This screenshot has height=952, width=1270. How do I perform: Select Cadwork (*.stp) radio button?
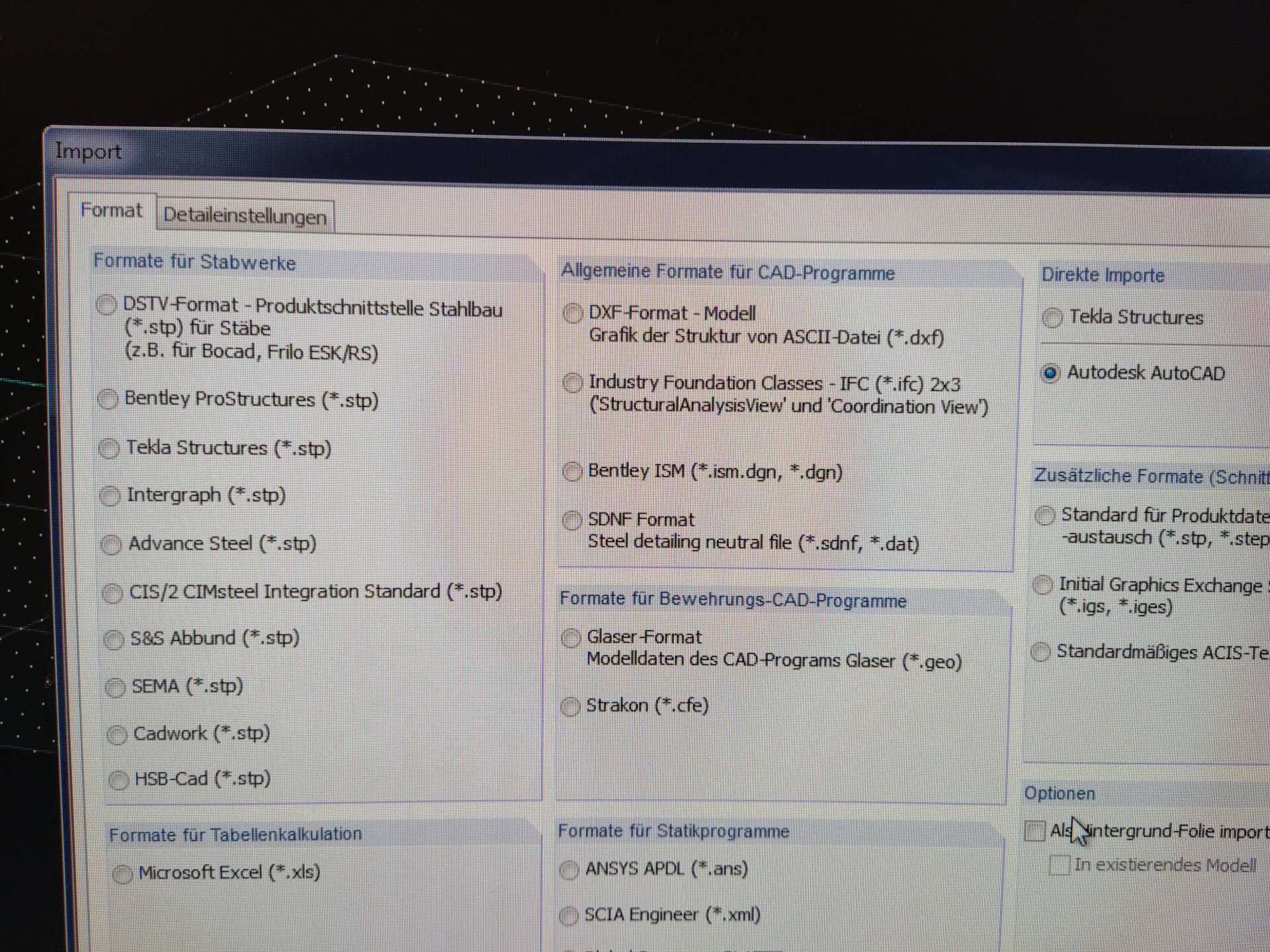tap(117, 734)
